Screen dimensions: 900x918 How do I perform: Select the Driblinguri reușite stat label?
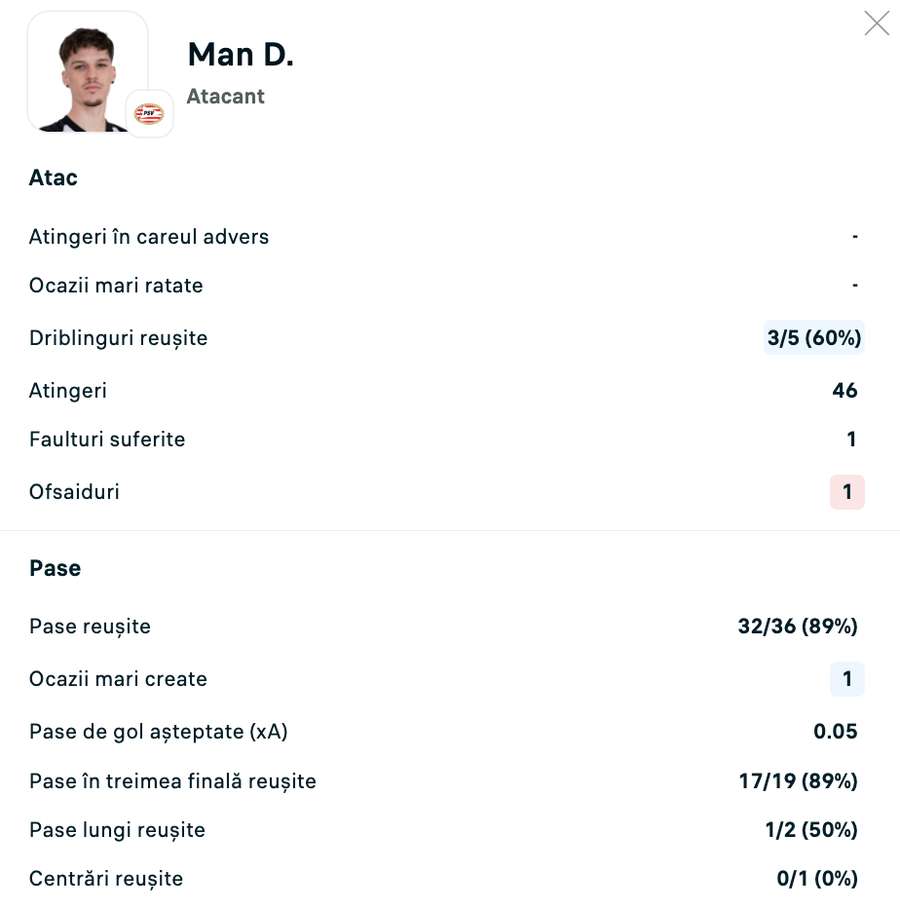[118, 338]
